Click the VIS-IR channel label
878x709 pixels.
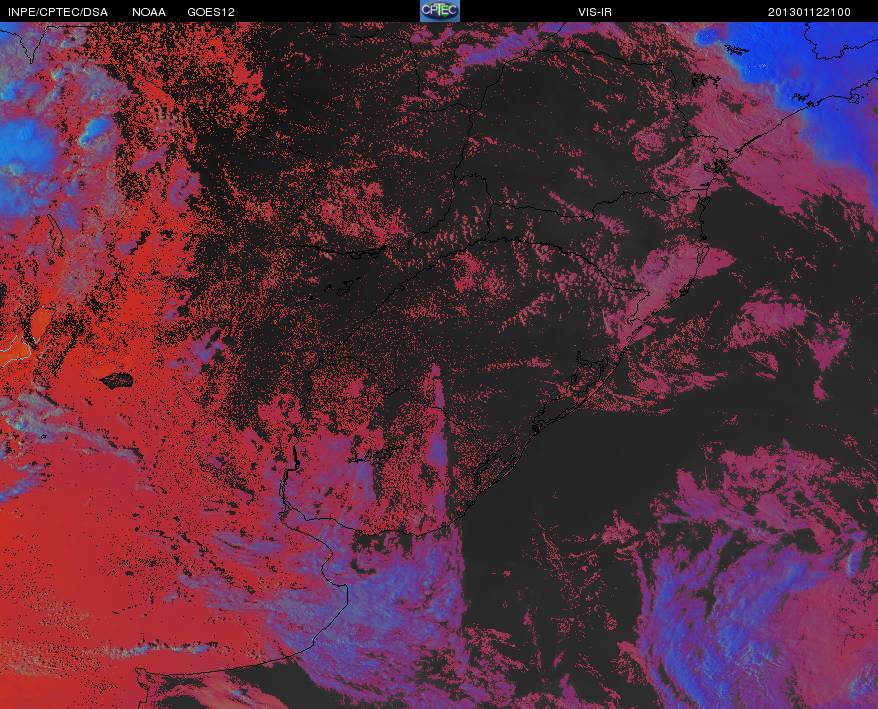point(595,12)
